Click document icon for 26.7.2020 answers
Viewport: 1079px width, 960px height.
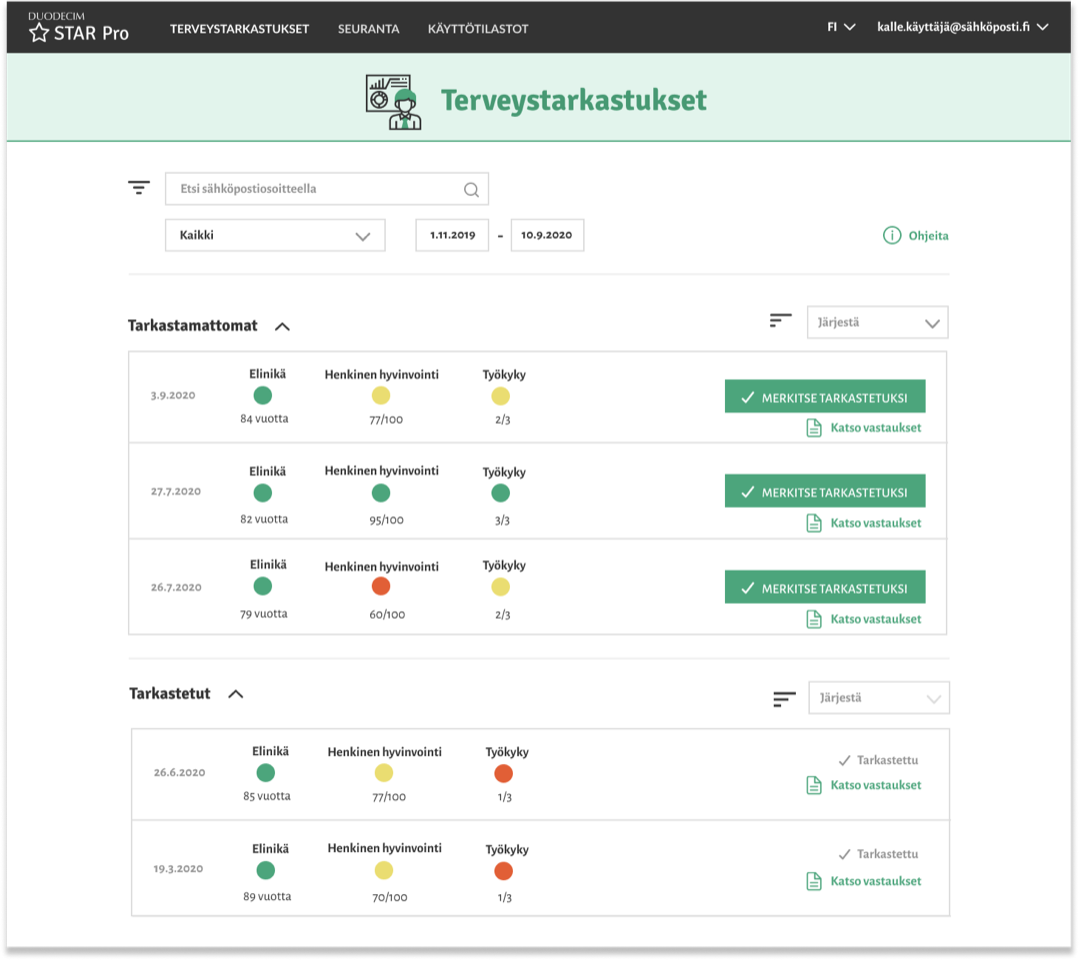[814, 619]
